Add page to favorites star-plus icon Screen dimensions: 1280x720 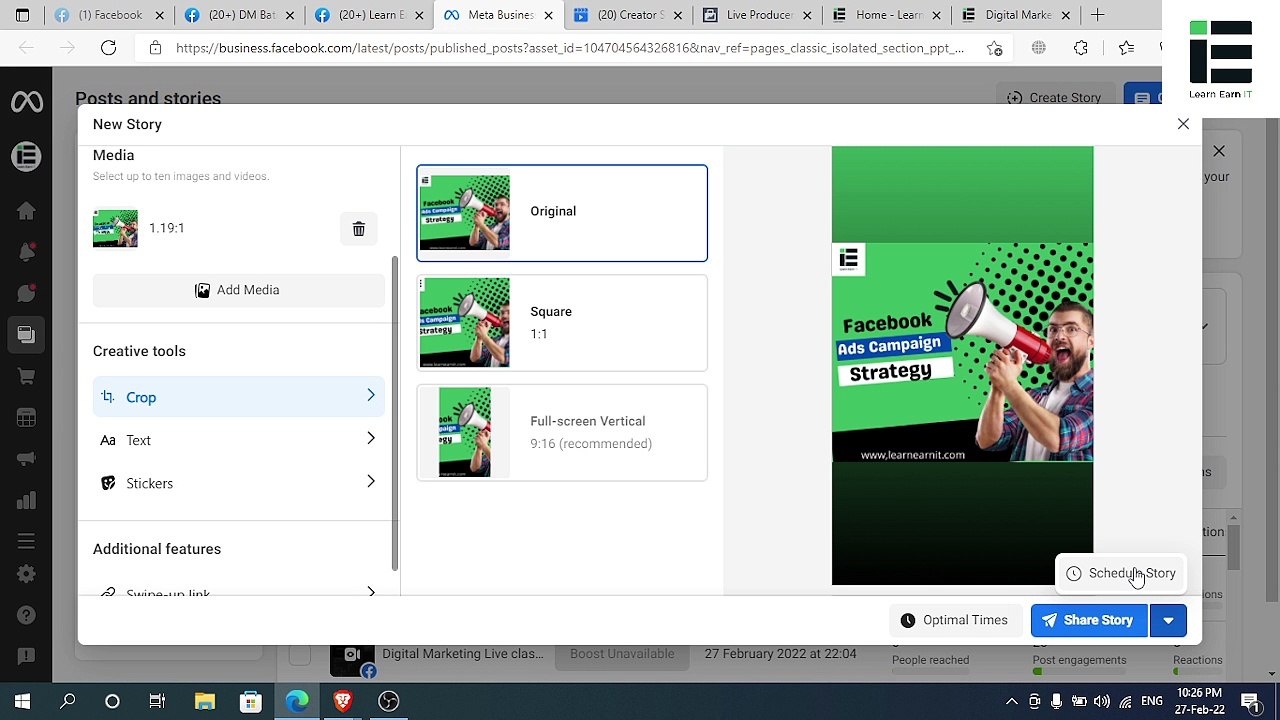point(994,48)
